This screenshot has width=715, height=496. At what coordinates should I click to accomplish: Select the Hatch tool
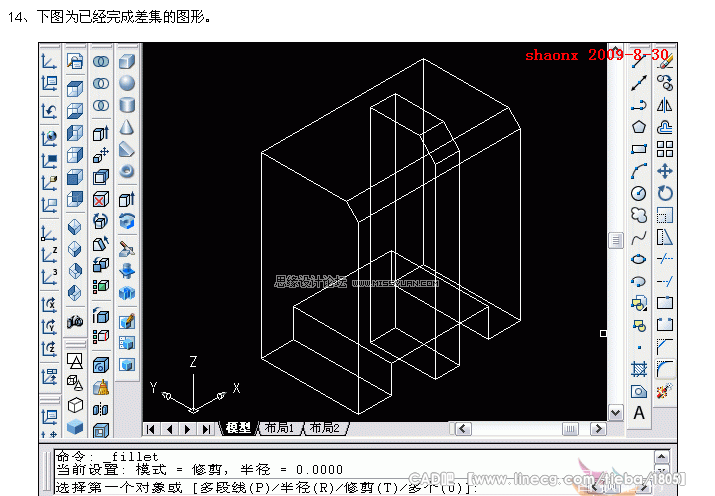639,369
